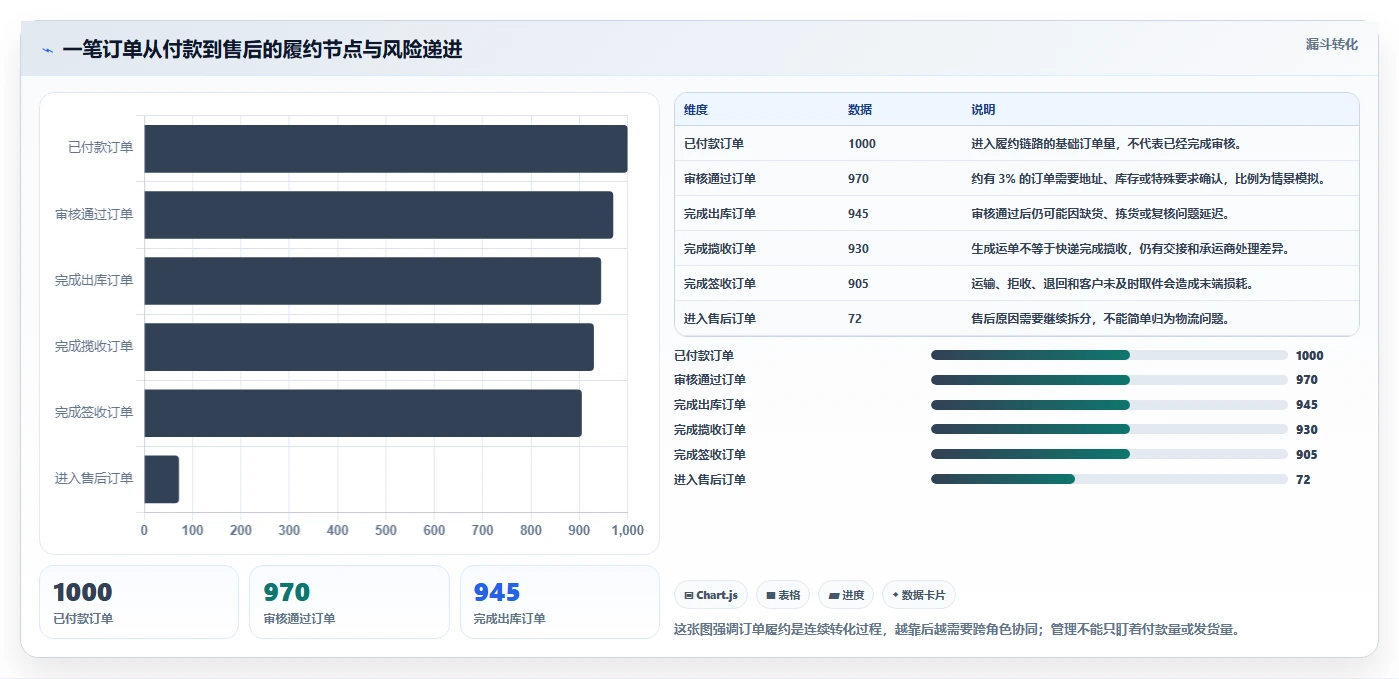Click the note starting 审核通过后仍可能因缺货
1399x679 pixels.
pyautogui.click(x=1101, y=214)
